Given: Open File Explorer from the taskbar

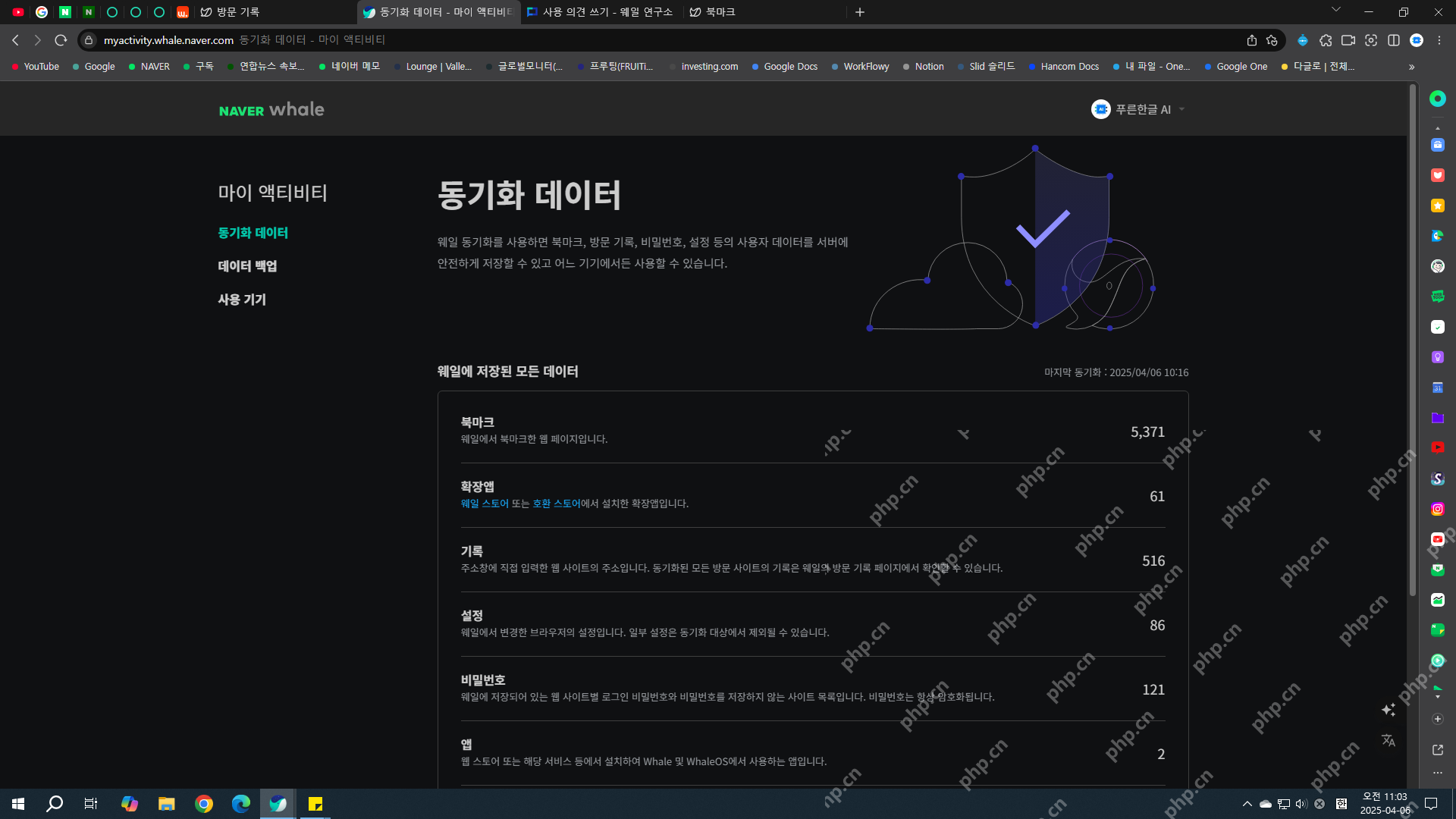Looking at the screenshot, I should pyautogui.click(x=167, y=804).
